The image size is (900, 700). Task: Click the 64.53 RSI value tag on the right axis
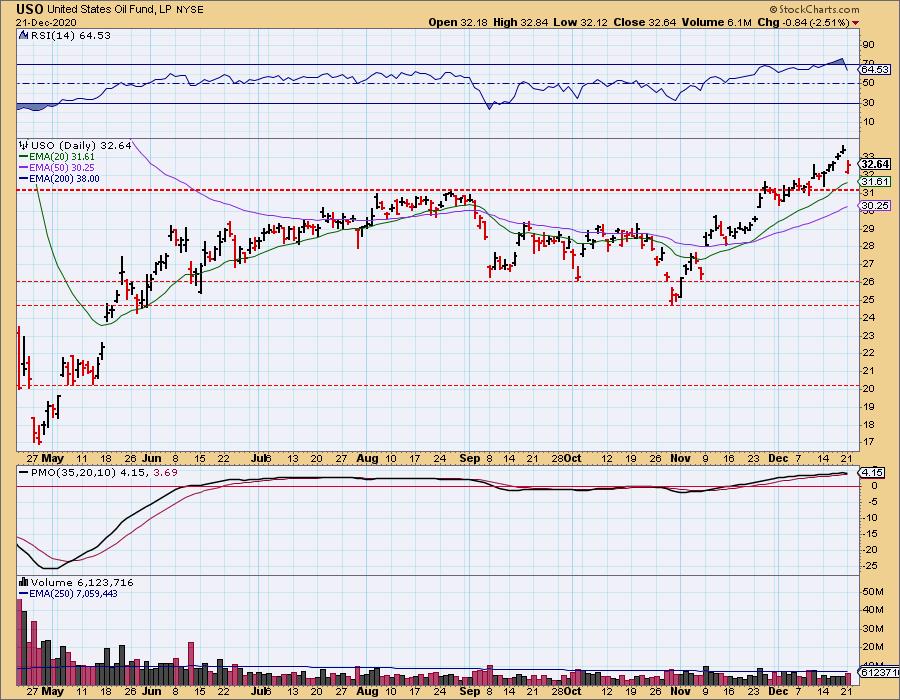coord(875,69)
